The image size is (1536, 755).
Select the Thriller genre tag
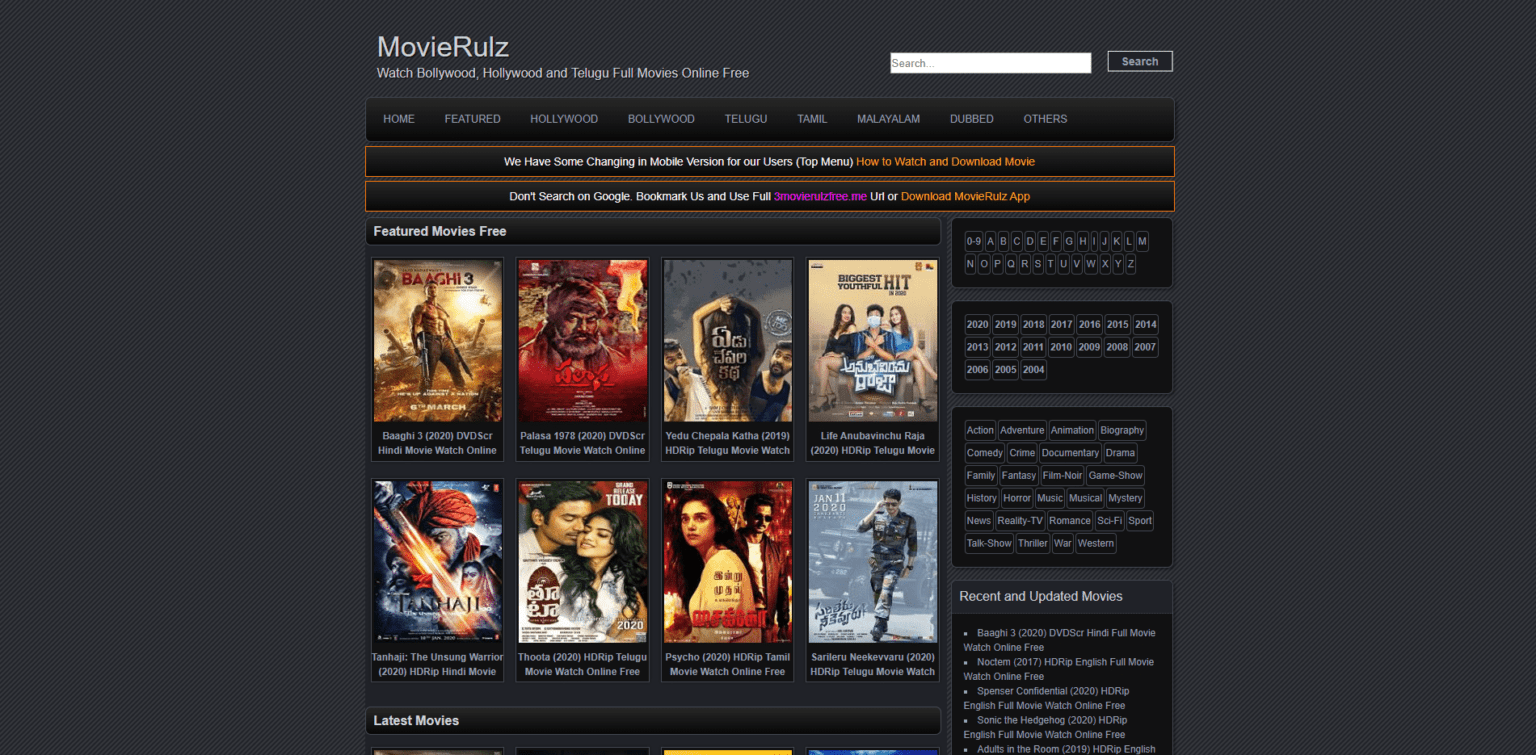point(1033,544)
